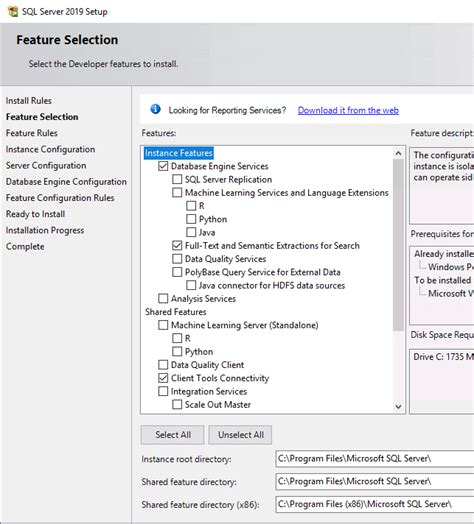Viewport: 474px width, 524px height.
Task: Click scrollbar down arrow in Features list
Action: click(398, 406)
